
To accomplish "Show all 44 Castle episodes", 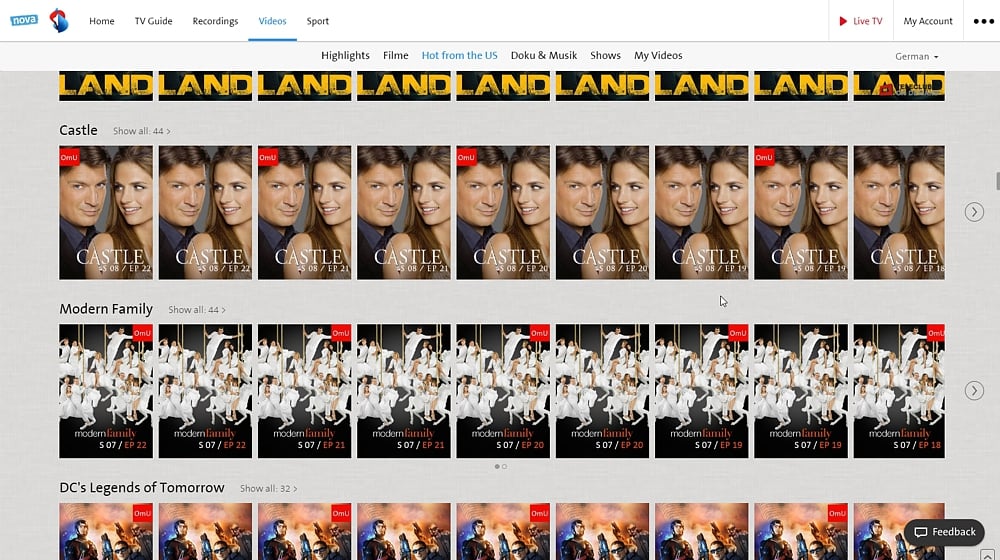I will tap(142, 131).
